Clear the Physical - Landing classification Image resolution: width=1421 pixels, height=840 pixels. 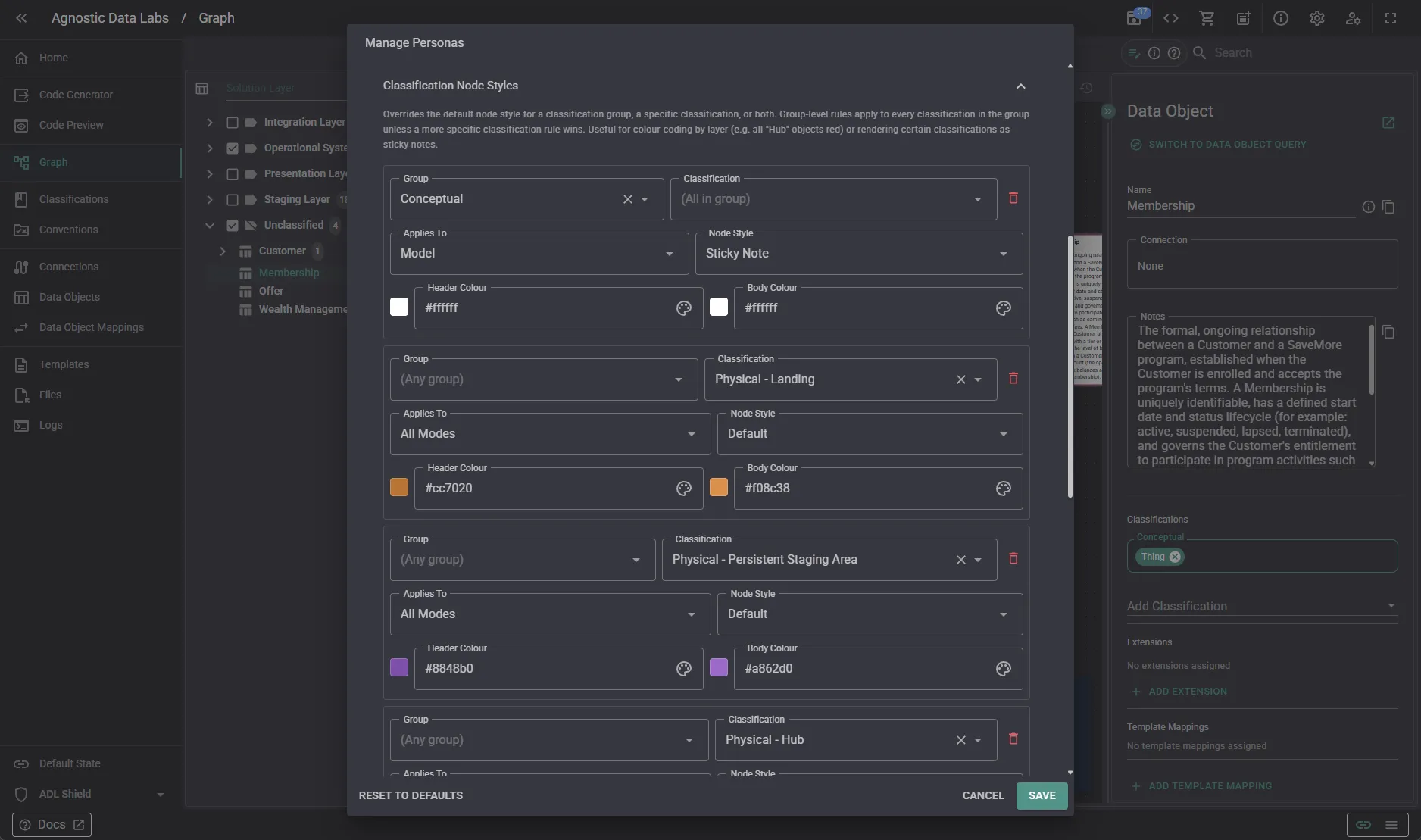click(960, 379)
